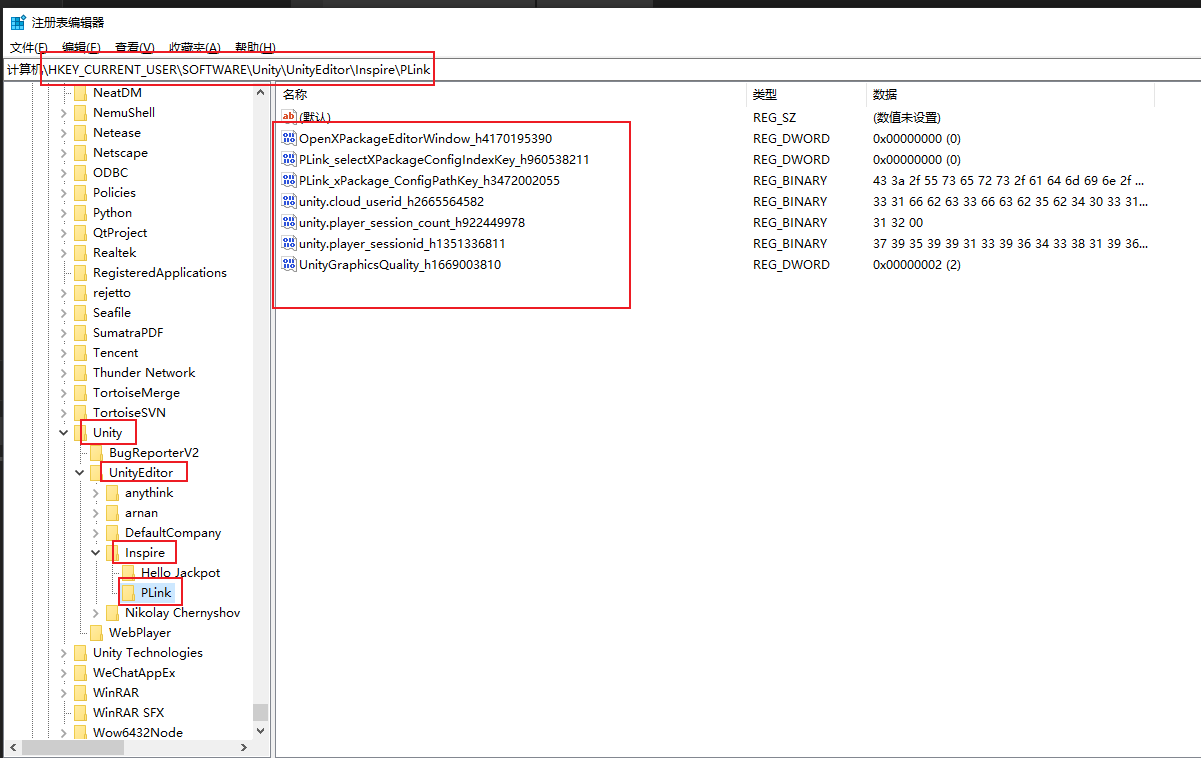Viewport: 1201px width, 758px height.
Task: Open the 查看(V) menu
Action: pos(134,47)
